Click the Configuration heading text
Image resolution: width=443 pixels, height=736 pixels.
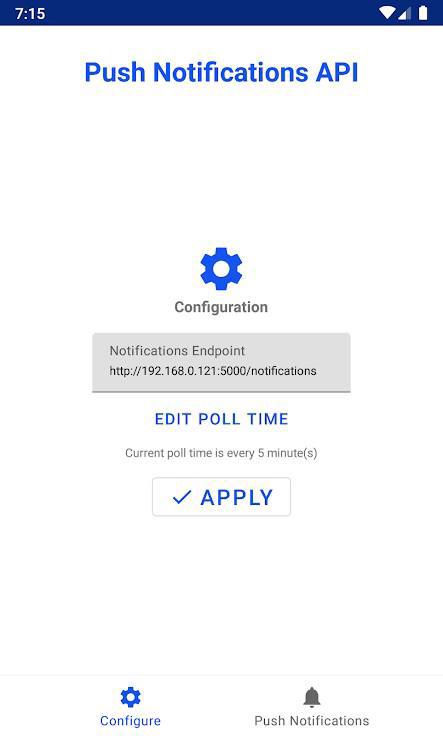221,307
